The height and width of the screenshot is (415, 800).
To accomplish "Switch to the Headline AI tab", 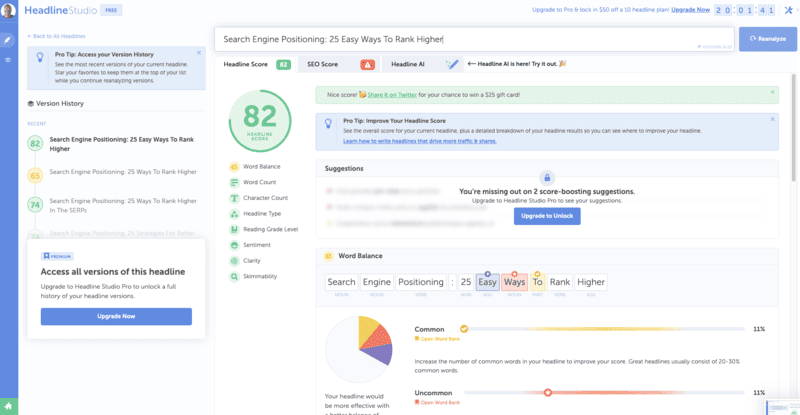I will [x=423, y=64].
